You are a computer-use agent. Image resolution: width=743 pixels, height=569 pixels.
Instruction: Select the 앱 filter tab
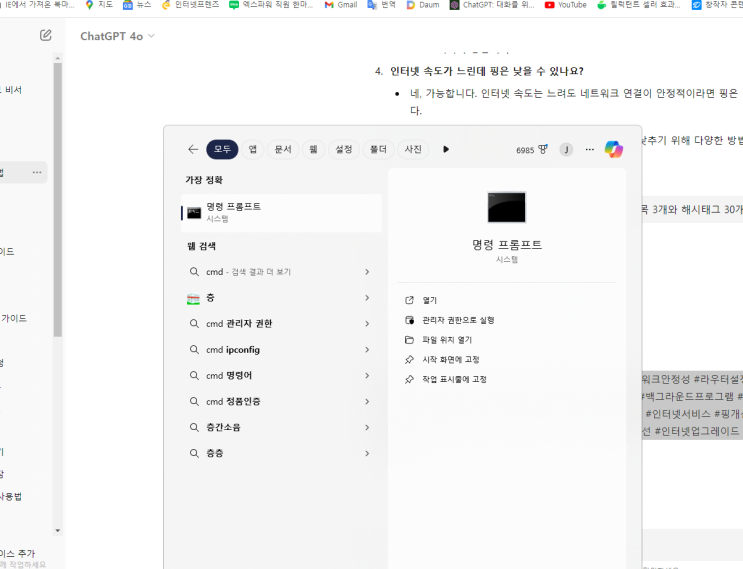(253, 149)
